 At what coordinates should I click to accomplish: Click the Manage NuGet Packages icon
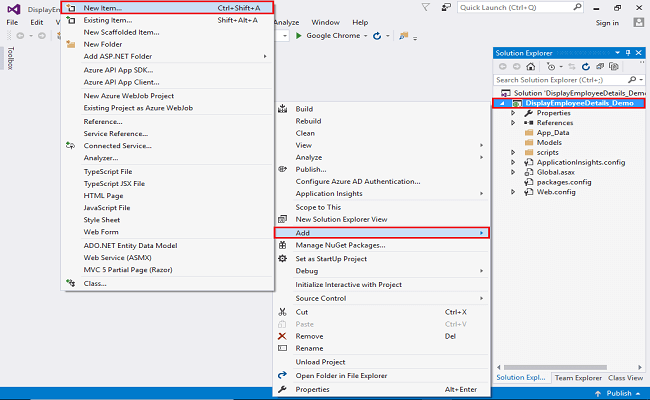(282, 245)
